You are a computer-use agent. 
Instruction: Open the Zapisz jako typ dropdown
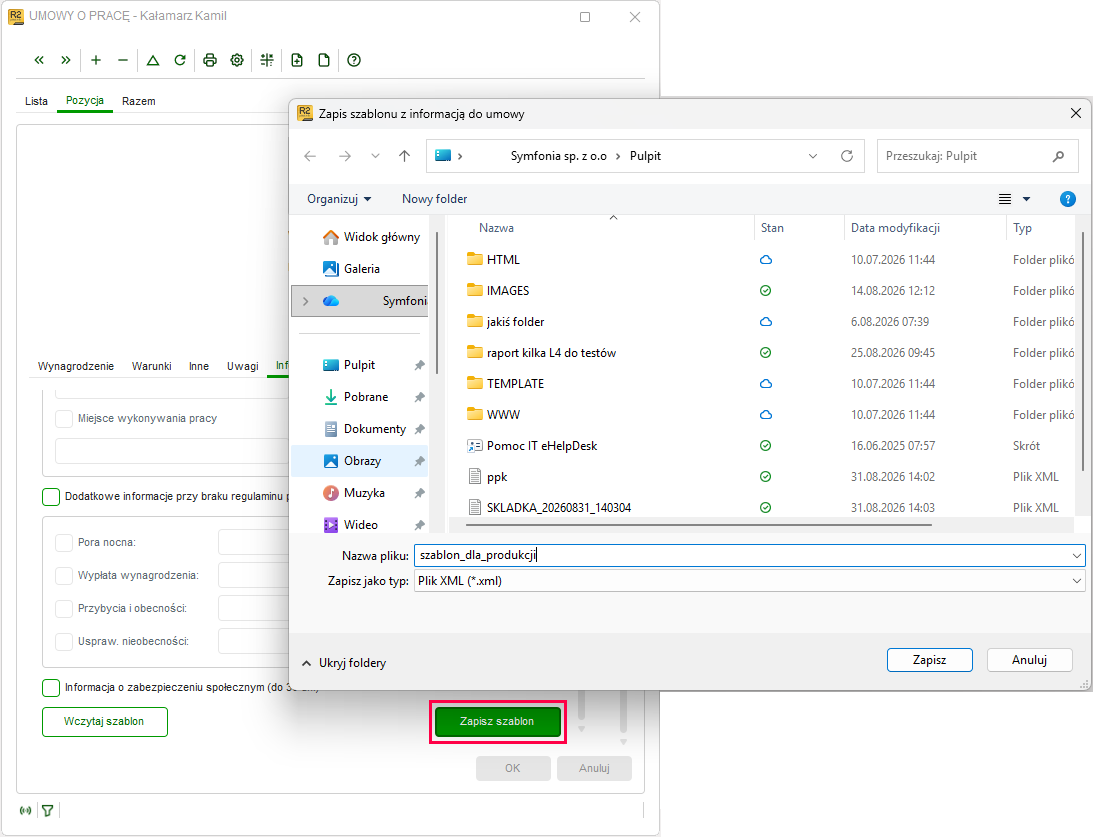pyautogui.click(x=749, y=581)
